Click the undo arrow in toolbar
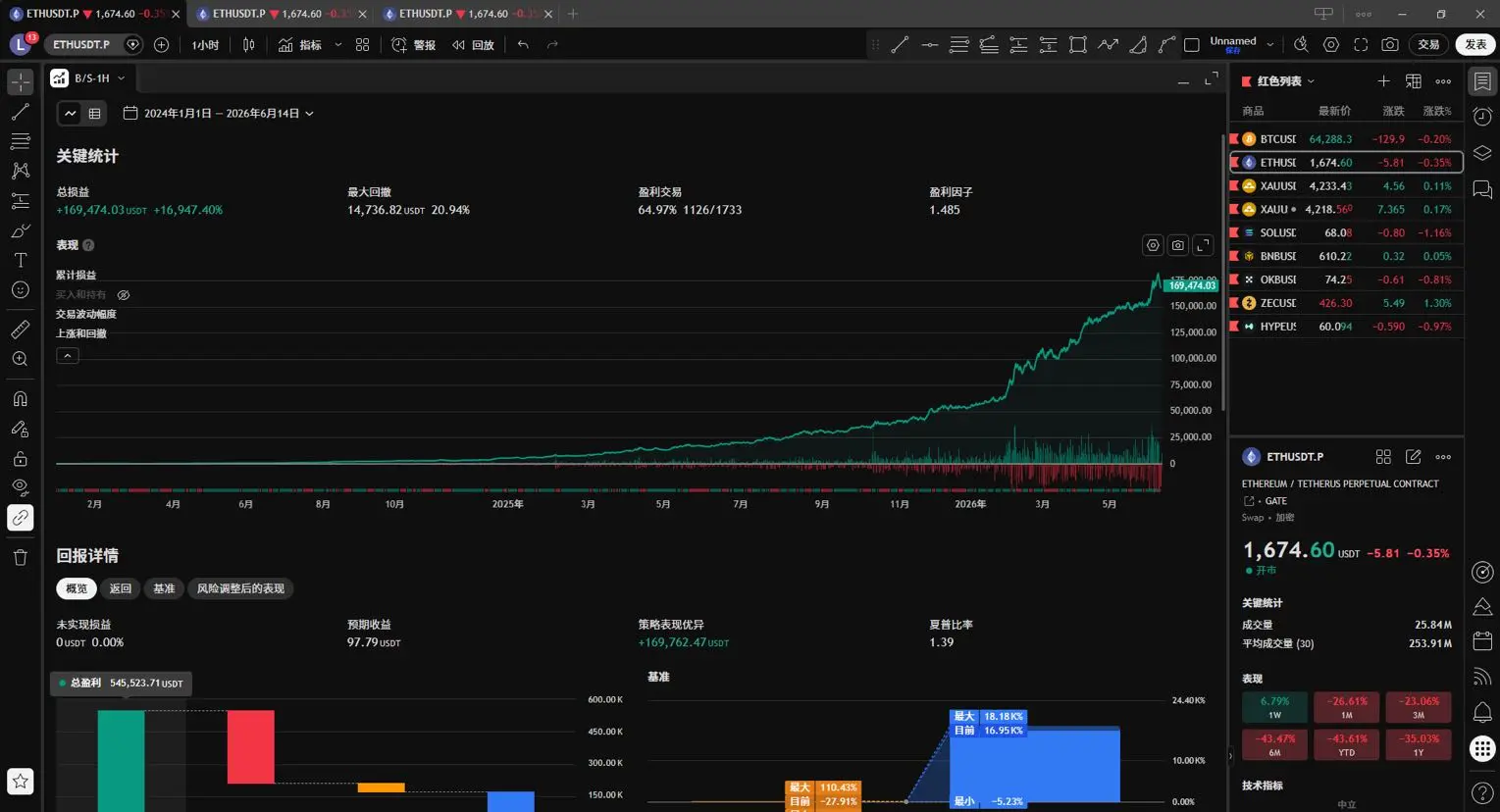1500x812 pixels. pos(523,44)
